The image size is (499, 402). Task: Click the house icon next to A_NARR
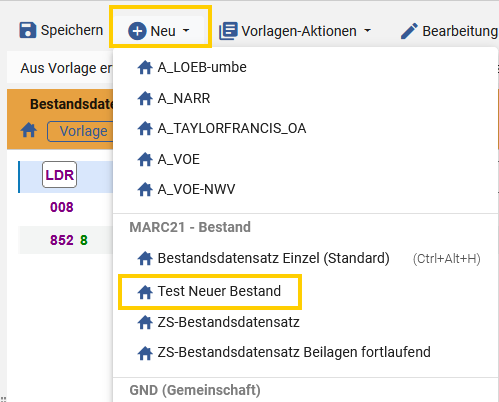[145, 98]
